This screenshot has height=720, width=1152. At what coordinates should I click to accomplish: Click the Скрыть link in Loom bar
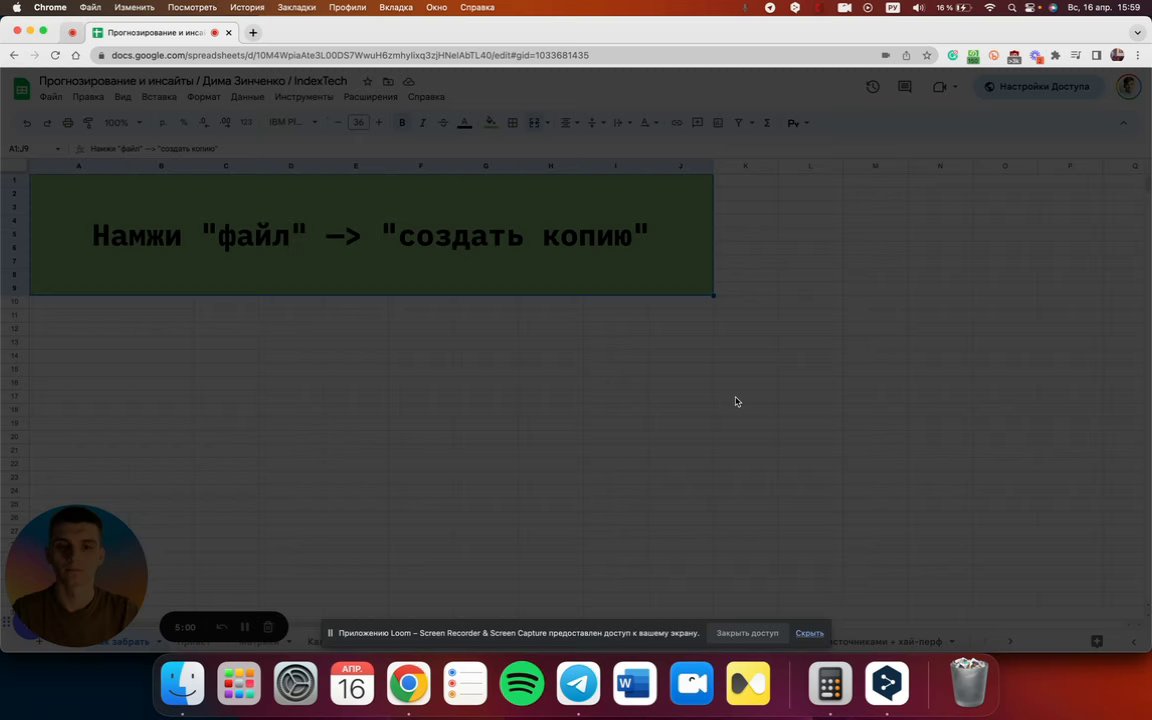(x=809, y=633)
